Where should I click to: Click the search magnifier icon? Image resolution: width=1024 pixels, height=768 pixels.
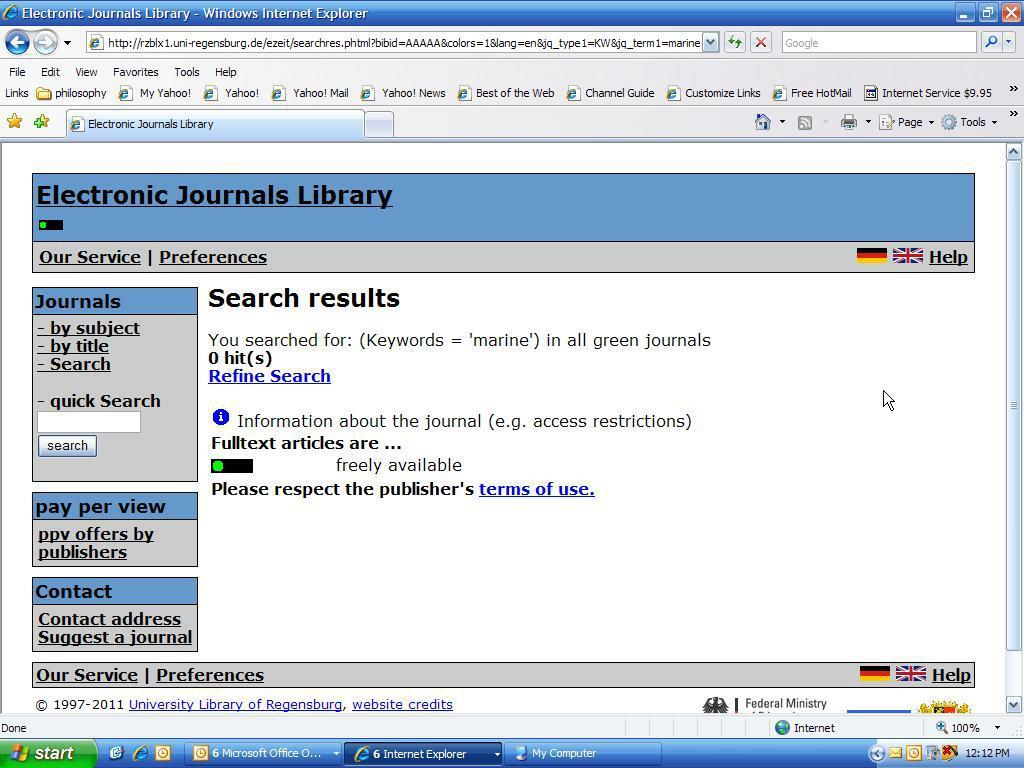point(991,43)
